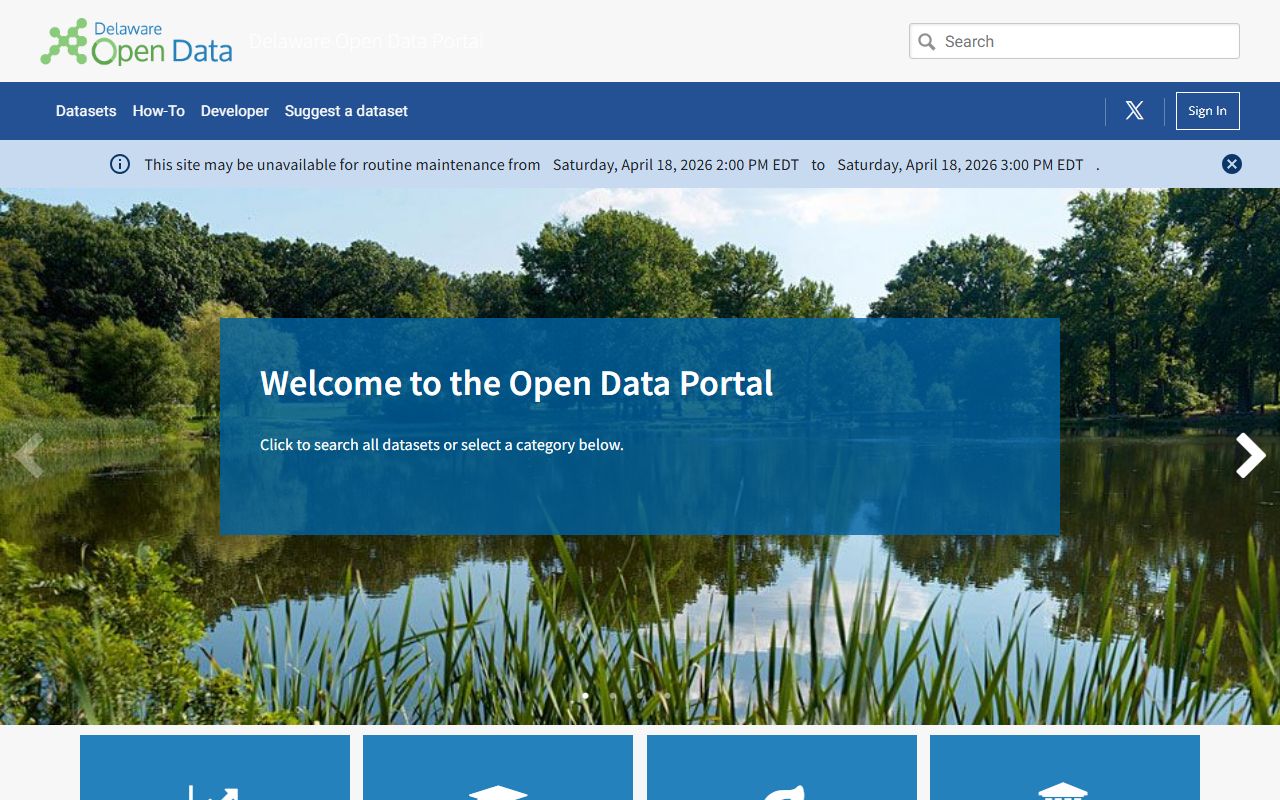Advance carousel with the right arrow
Image resolution: width=1280 pixels, height=800 pixels.
1250,456
